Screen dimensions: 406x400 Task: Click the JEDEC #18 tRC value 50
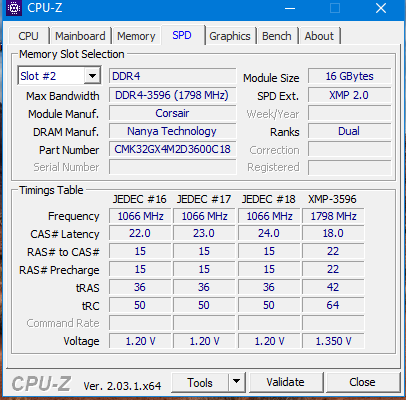(x=269, y=305)
